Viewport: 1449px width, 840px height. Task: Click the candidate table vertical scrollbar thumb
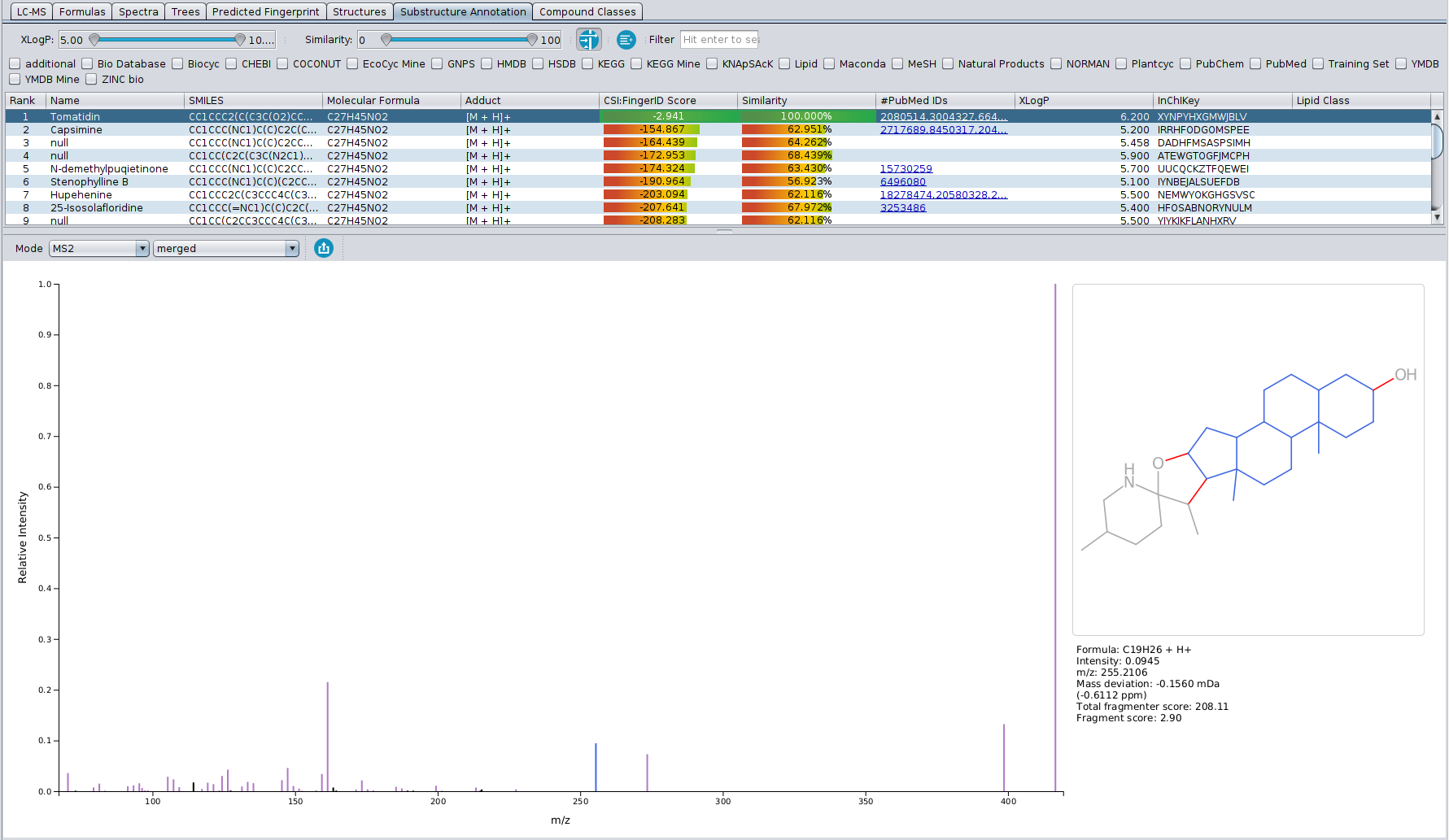point(1437,140)
